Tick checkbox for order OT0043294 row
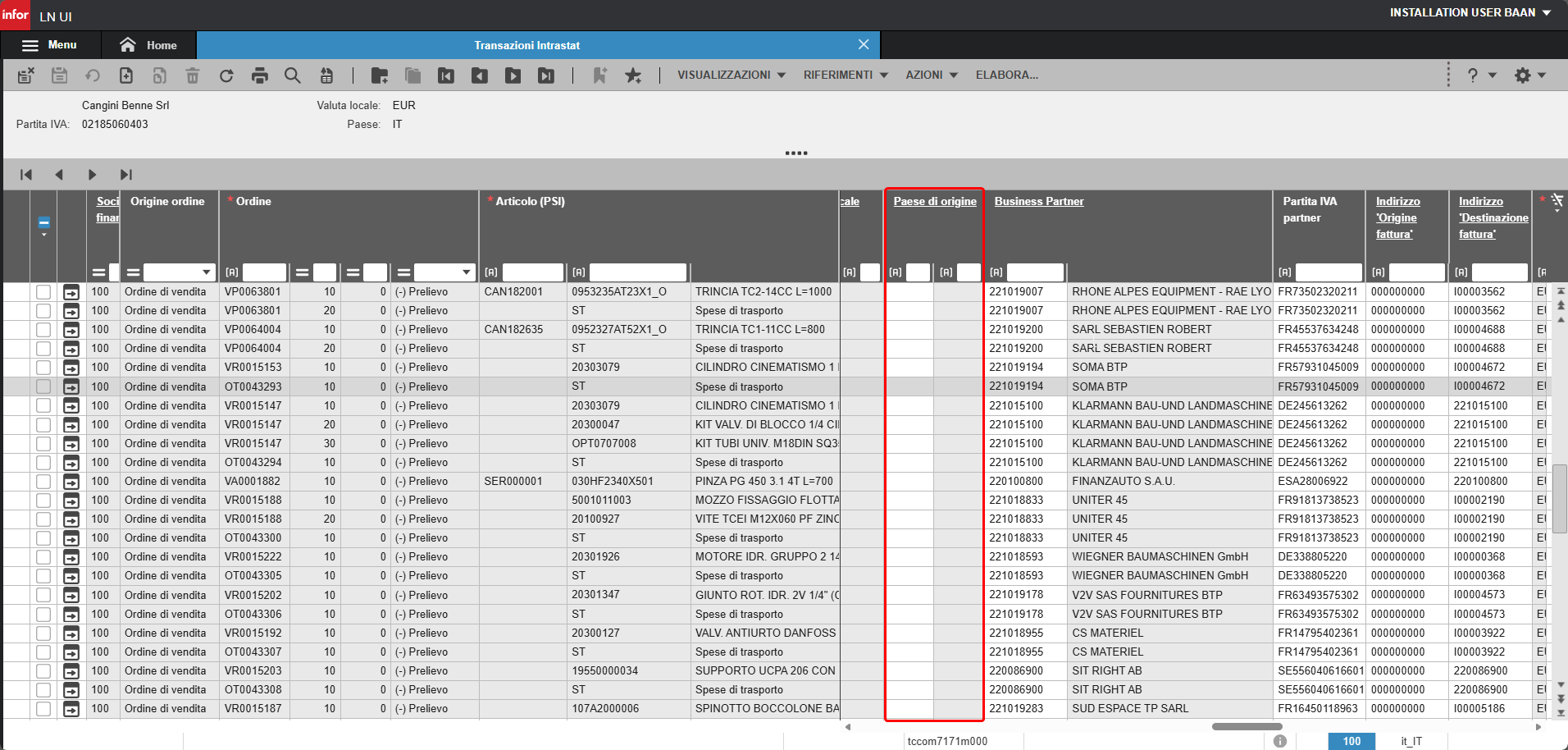 43,463
